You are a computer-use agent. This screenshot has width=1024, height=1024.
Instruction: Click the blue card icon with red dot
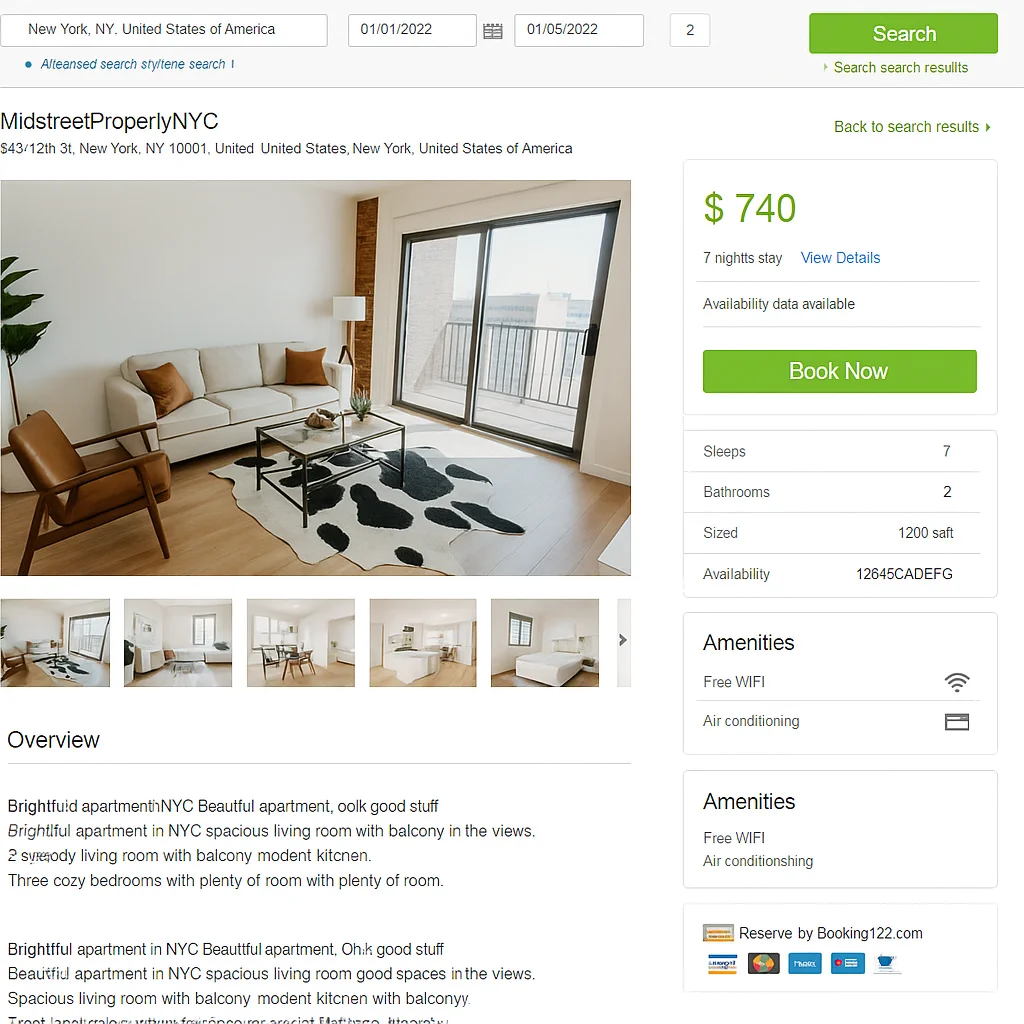[848, 963]
